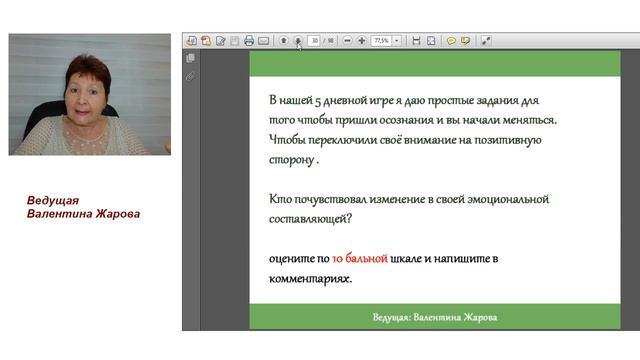The height and width of the screenshot is (360, 640).
Task: Zoom in with the plus button
Action: (362, 40)
